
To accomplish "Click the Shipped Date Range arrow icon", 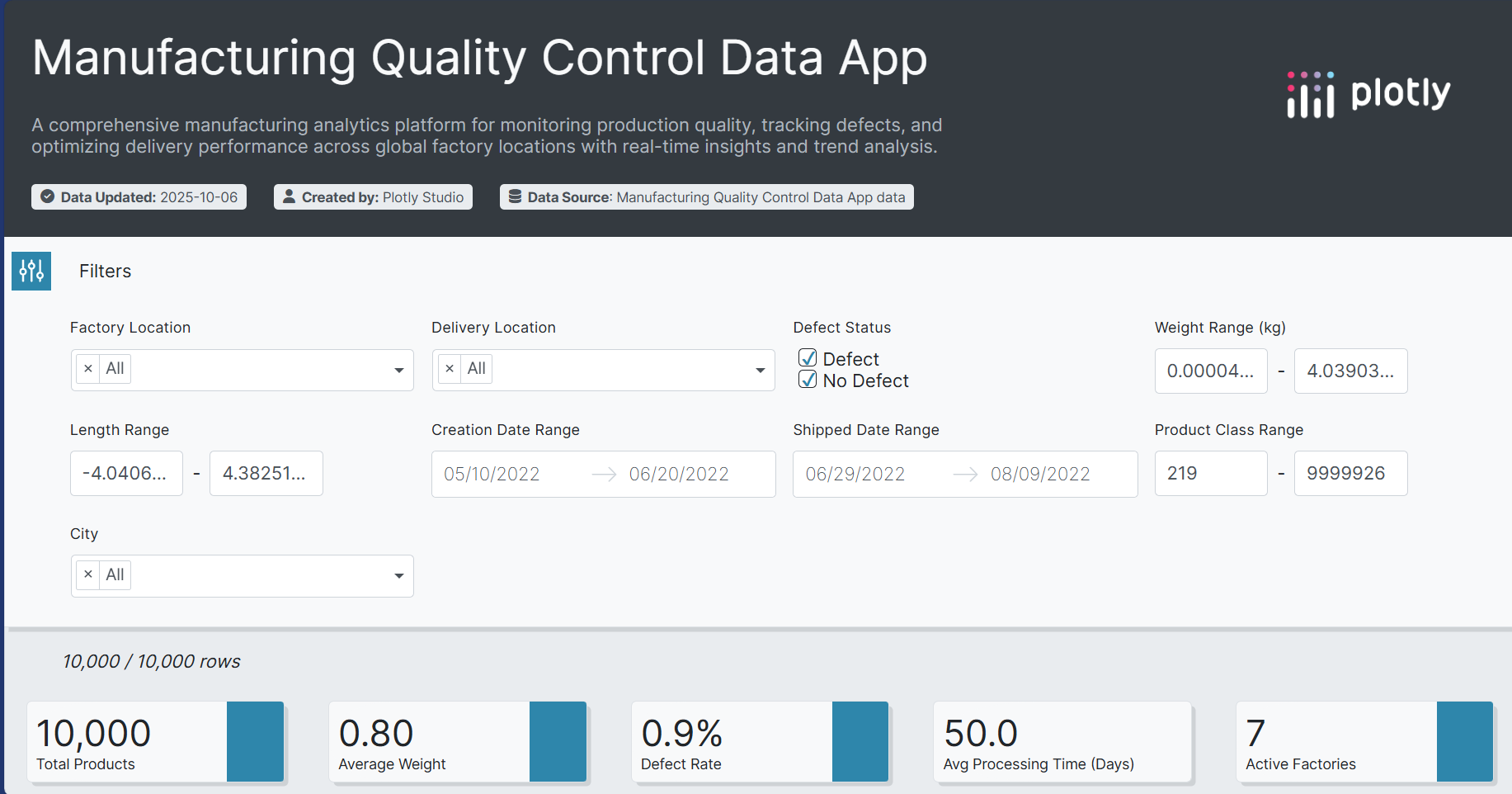I will pos(966,474).
